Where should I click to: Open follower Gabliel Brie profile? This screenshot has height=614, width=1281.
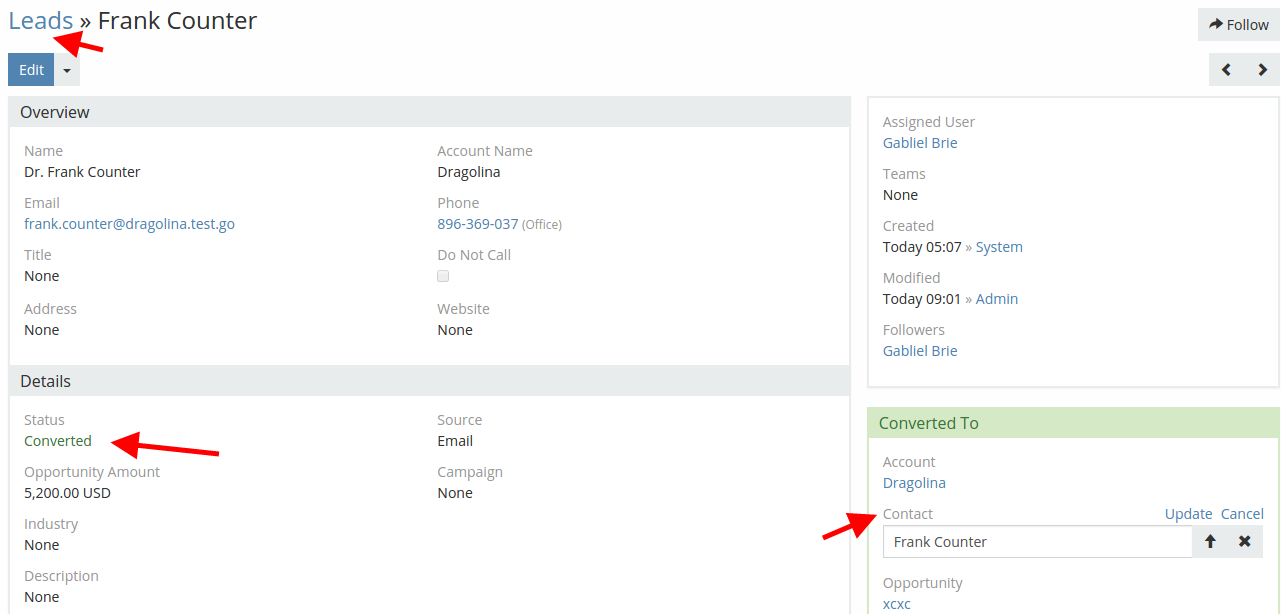click(920, 351)
